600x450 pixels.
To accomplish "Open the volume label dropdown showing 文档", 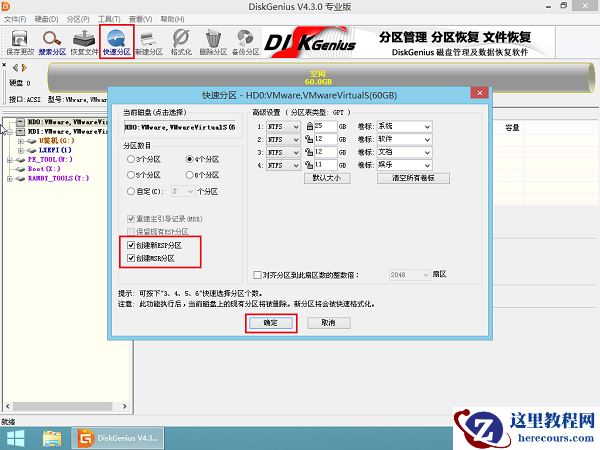I will (404, 153).
